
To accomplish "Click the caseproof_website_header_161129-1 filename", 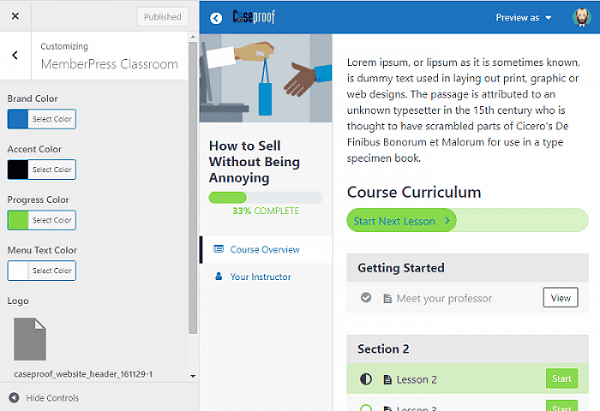I will (83, 374).
